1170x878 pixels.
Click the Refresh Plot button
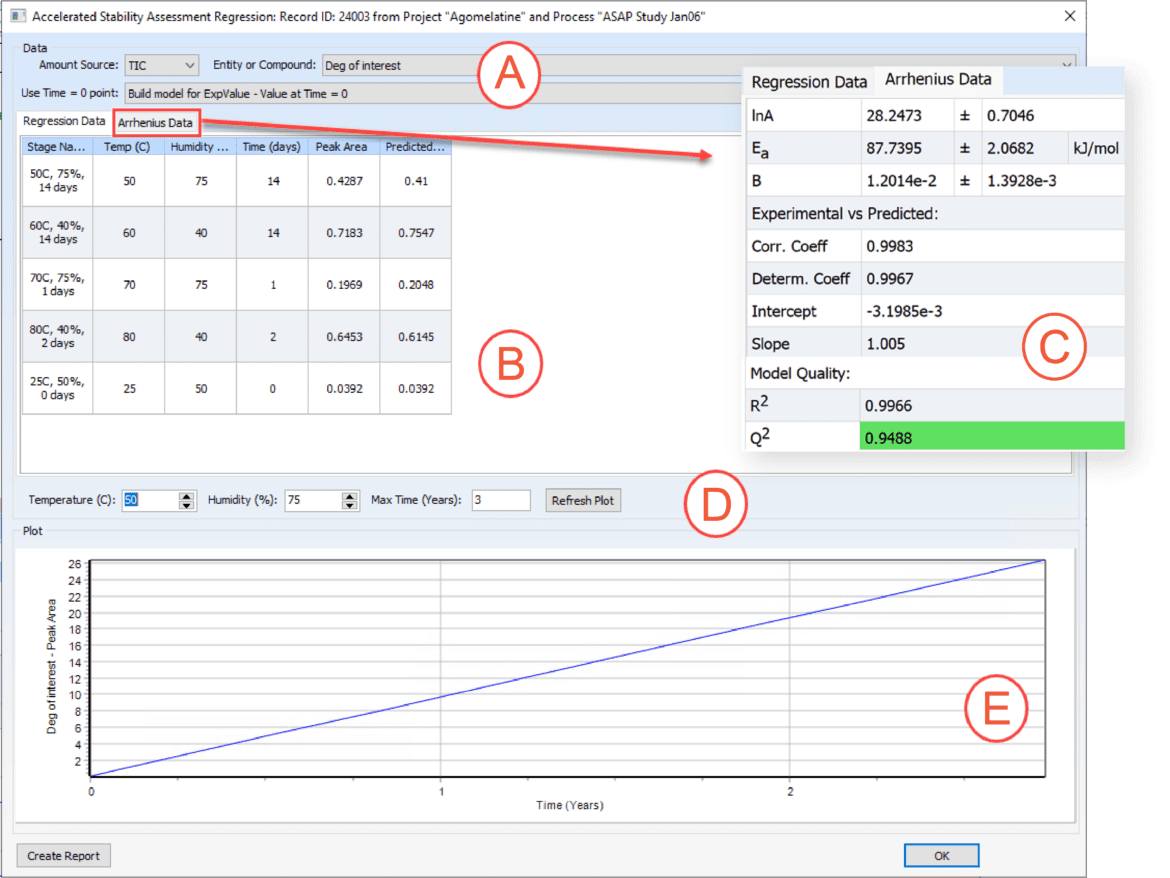[583, 500]
